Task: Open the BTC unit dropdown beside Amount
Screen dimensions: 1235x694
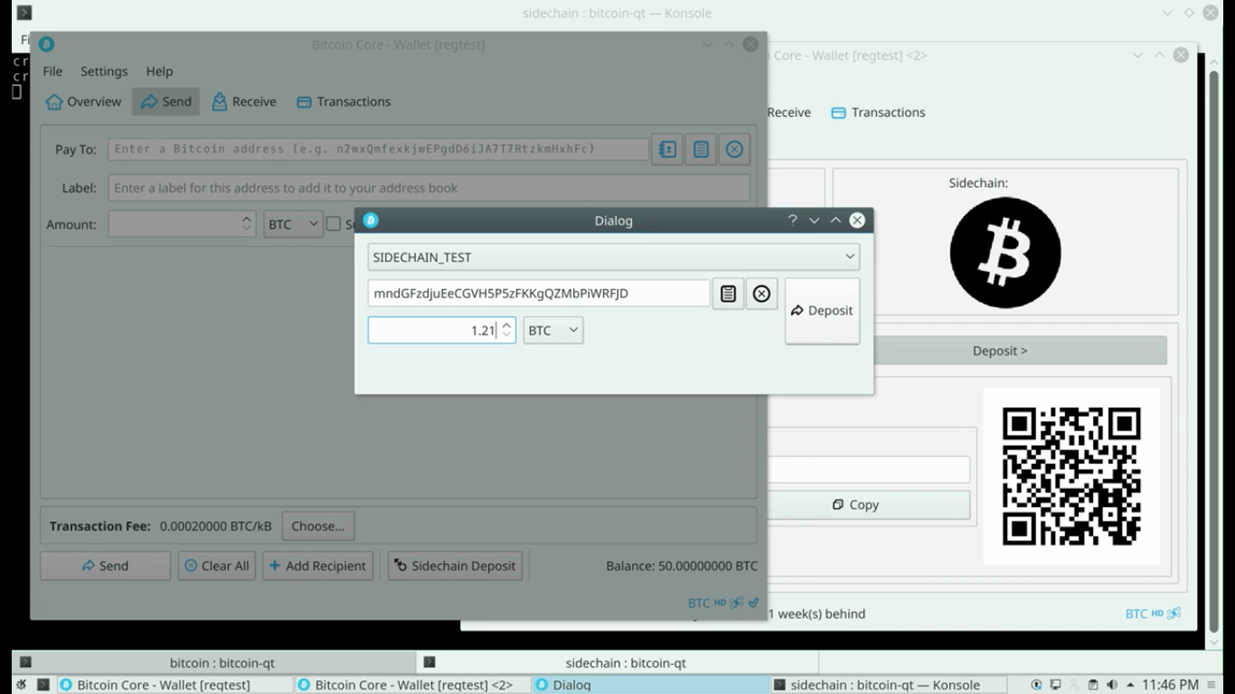Action: pyautogui.click(x=293, y=224)
